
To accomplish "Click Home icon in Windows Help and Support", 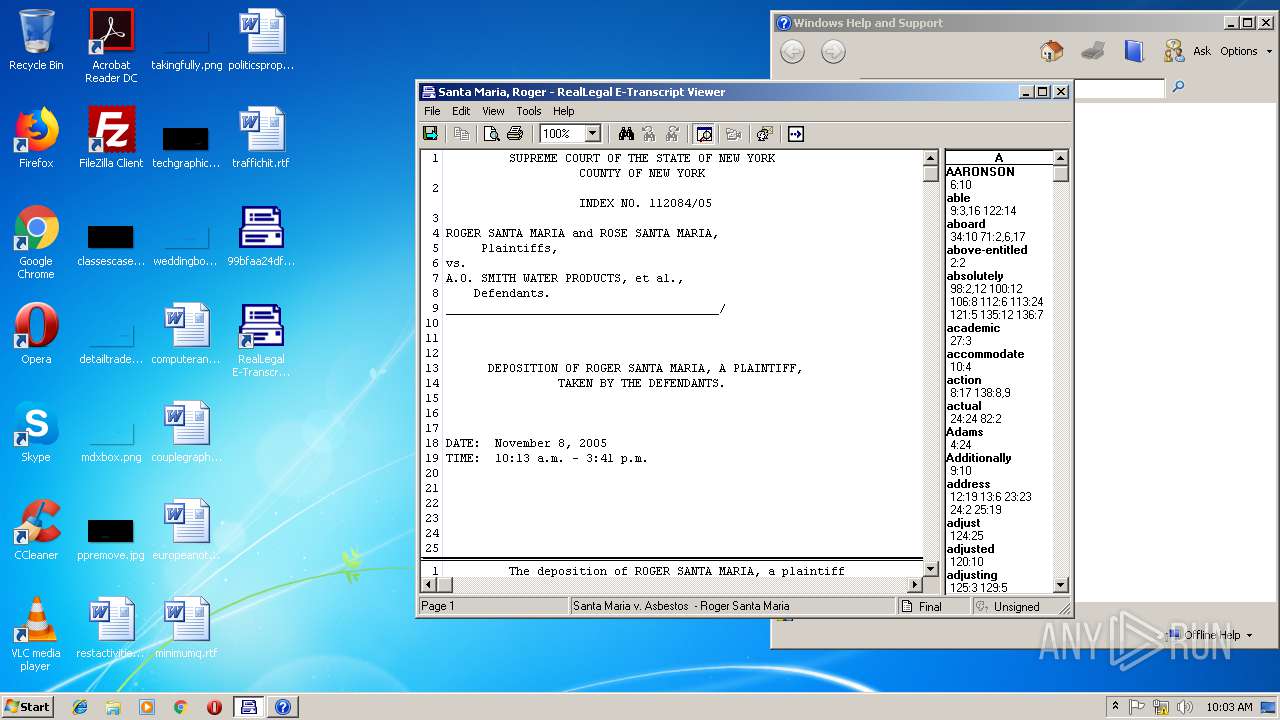I will pos(1051,51).
